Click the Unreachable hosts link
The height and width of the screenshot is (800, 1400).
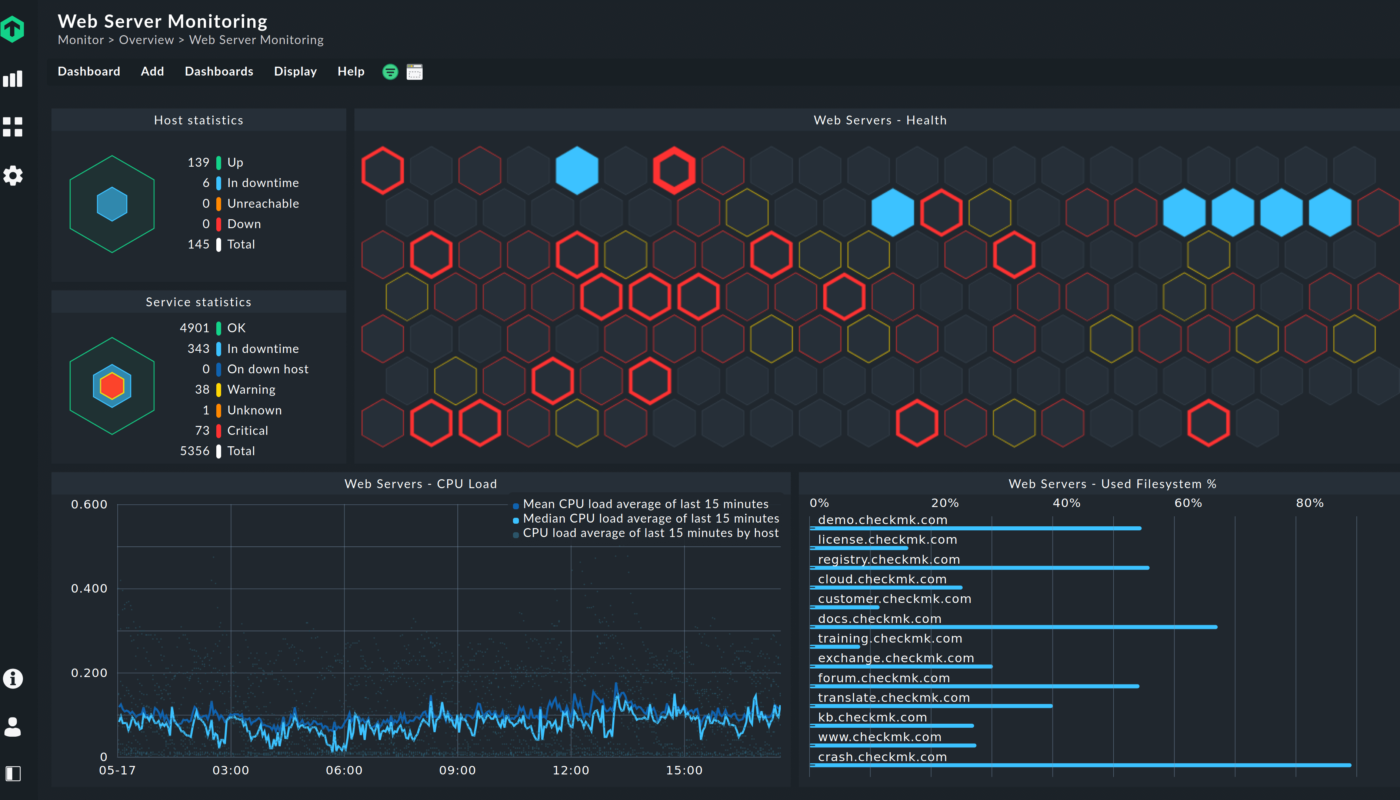[x=263, y=204]
